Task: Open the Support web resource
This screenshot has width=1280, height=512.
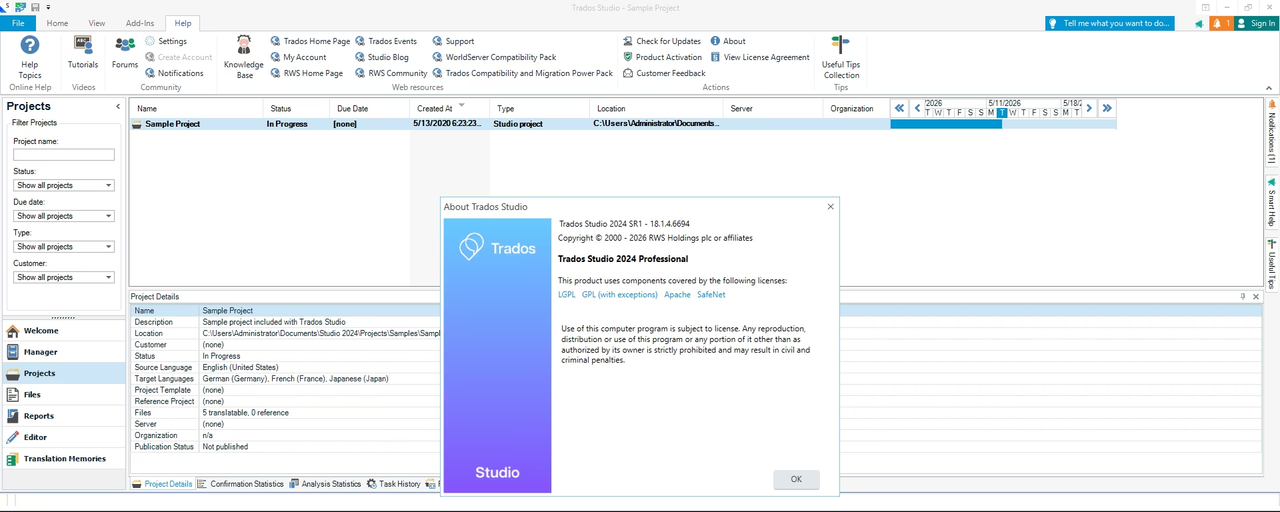Action: tap(453, 41)
